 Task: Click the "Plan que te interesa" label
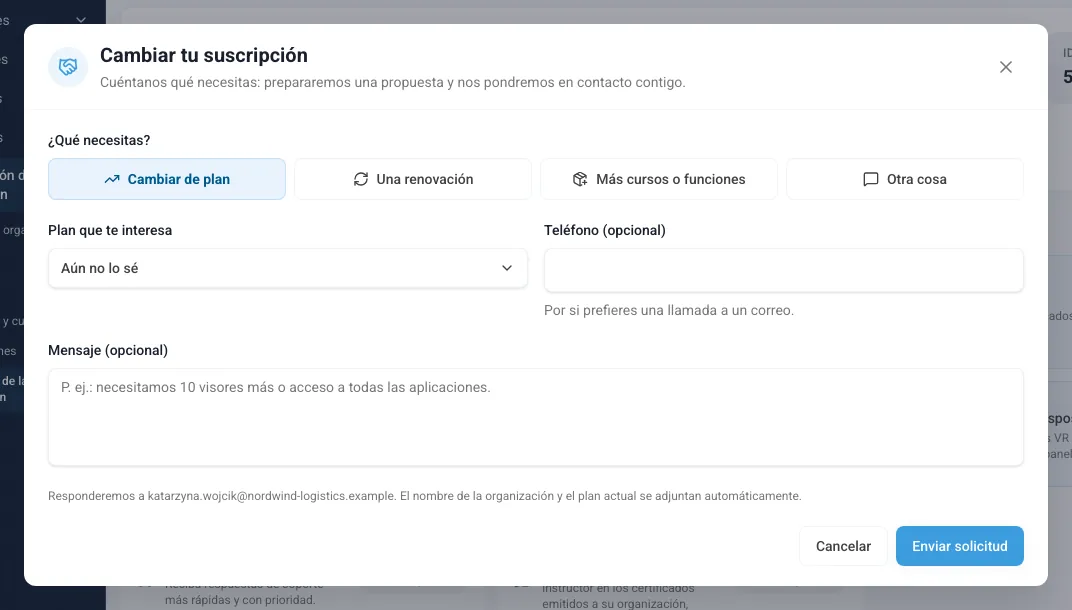(x=110, y=230)
